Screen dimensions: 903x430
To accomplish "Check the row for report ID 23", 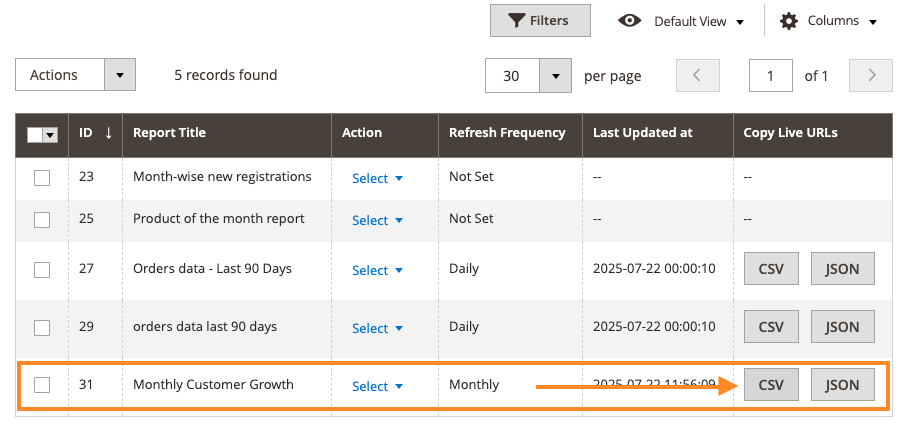I will point(41,178).
